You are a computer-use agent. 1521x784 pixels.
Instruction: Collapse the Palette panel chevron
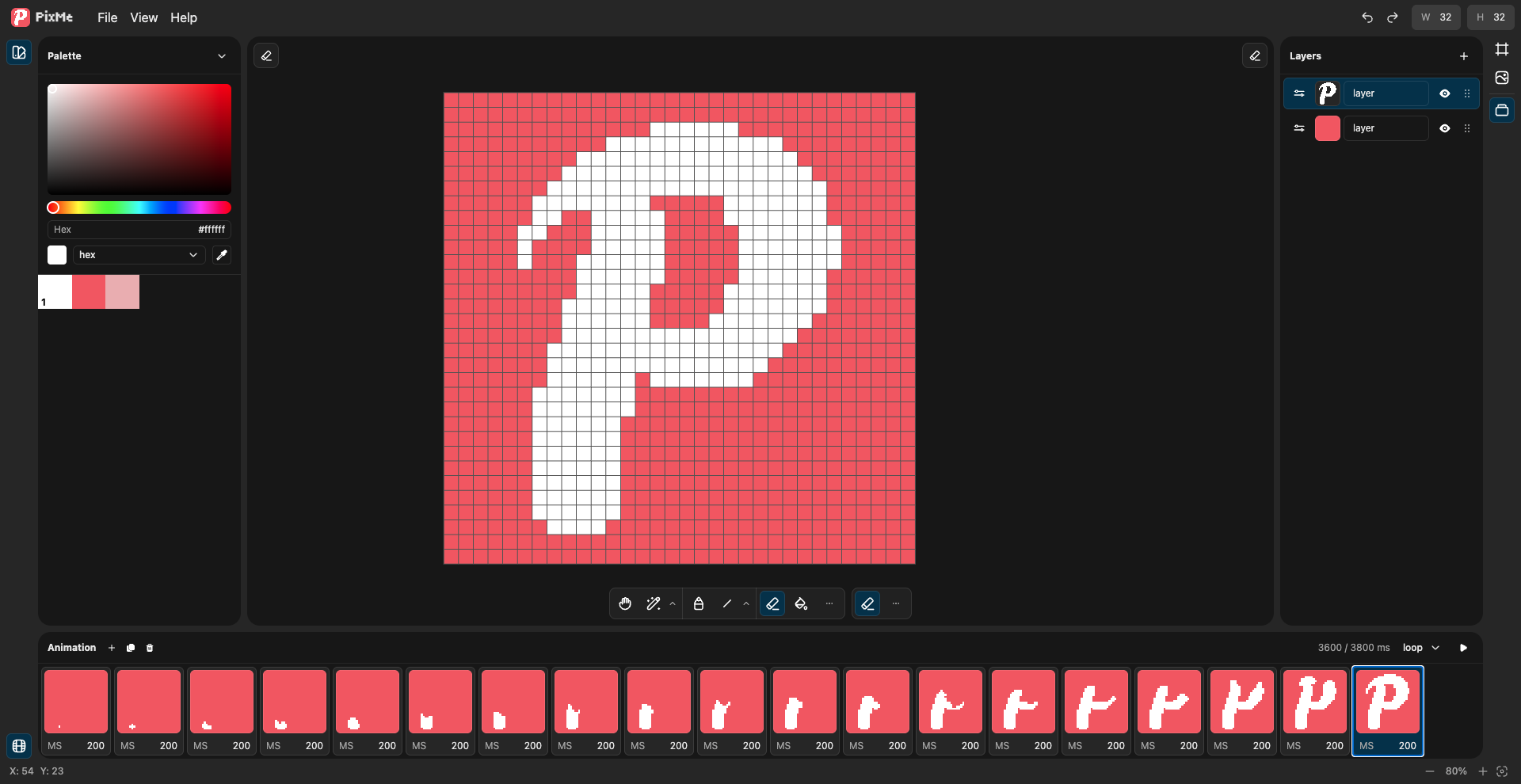point(222,56)
